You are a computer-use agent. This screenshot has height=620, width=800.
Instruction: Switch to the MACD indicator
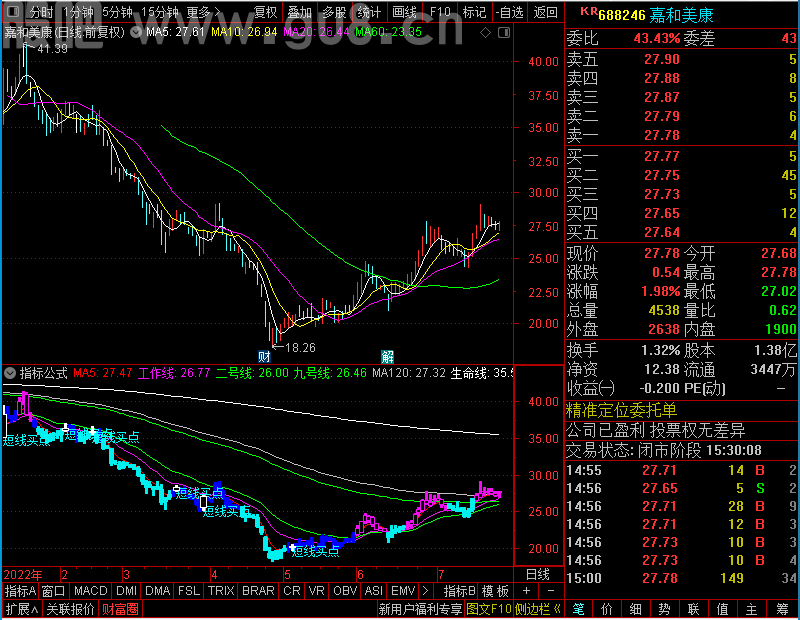pos(90,591)
